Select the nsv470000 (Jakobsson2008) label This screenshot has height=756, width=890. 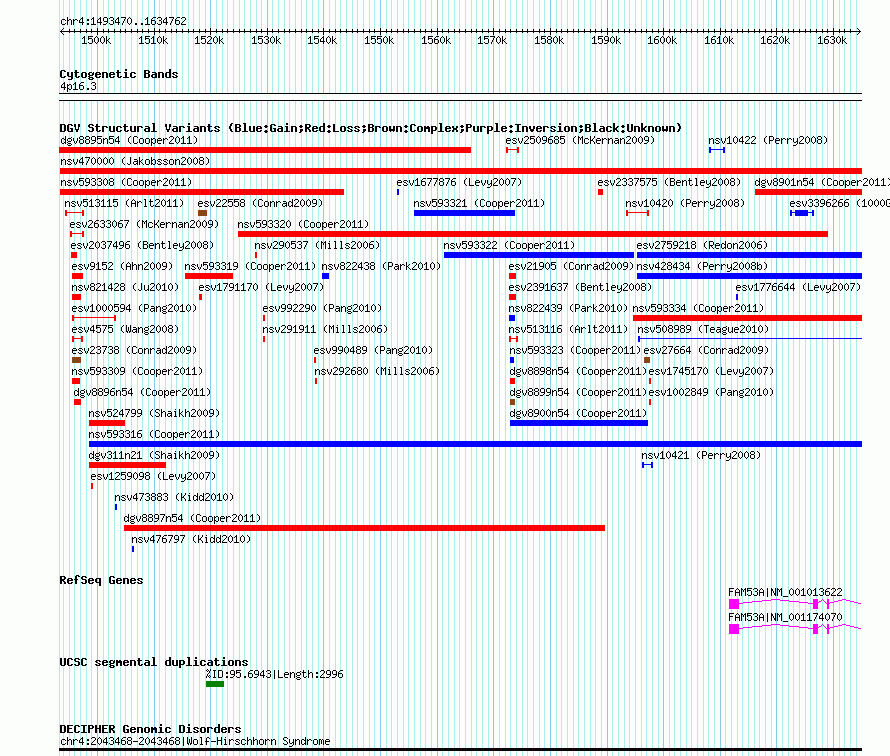click(135, 161)
